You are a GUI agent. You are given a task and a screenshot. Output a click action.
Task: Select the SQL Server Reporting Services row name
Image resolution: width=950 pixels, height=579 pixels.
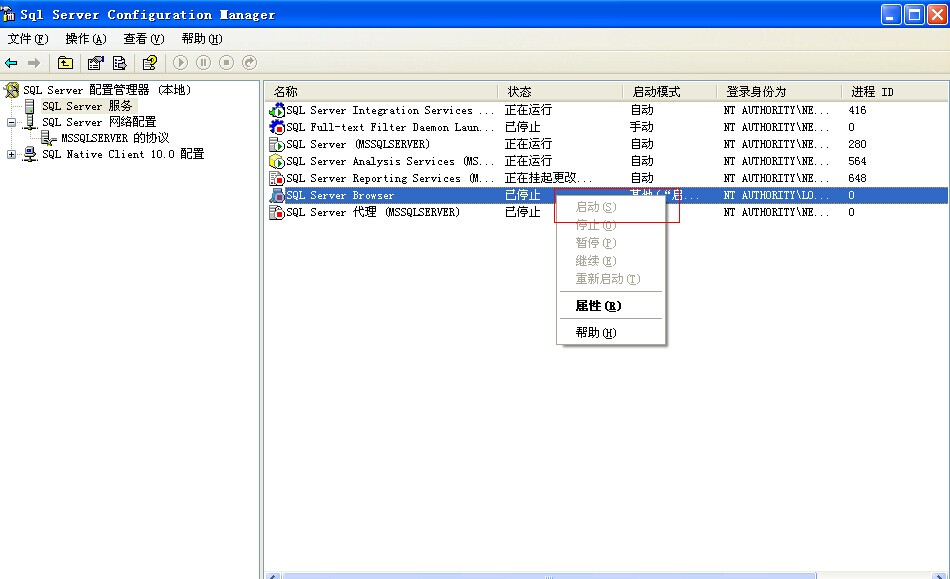390,178
